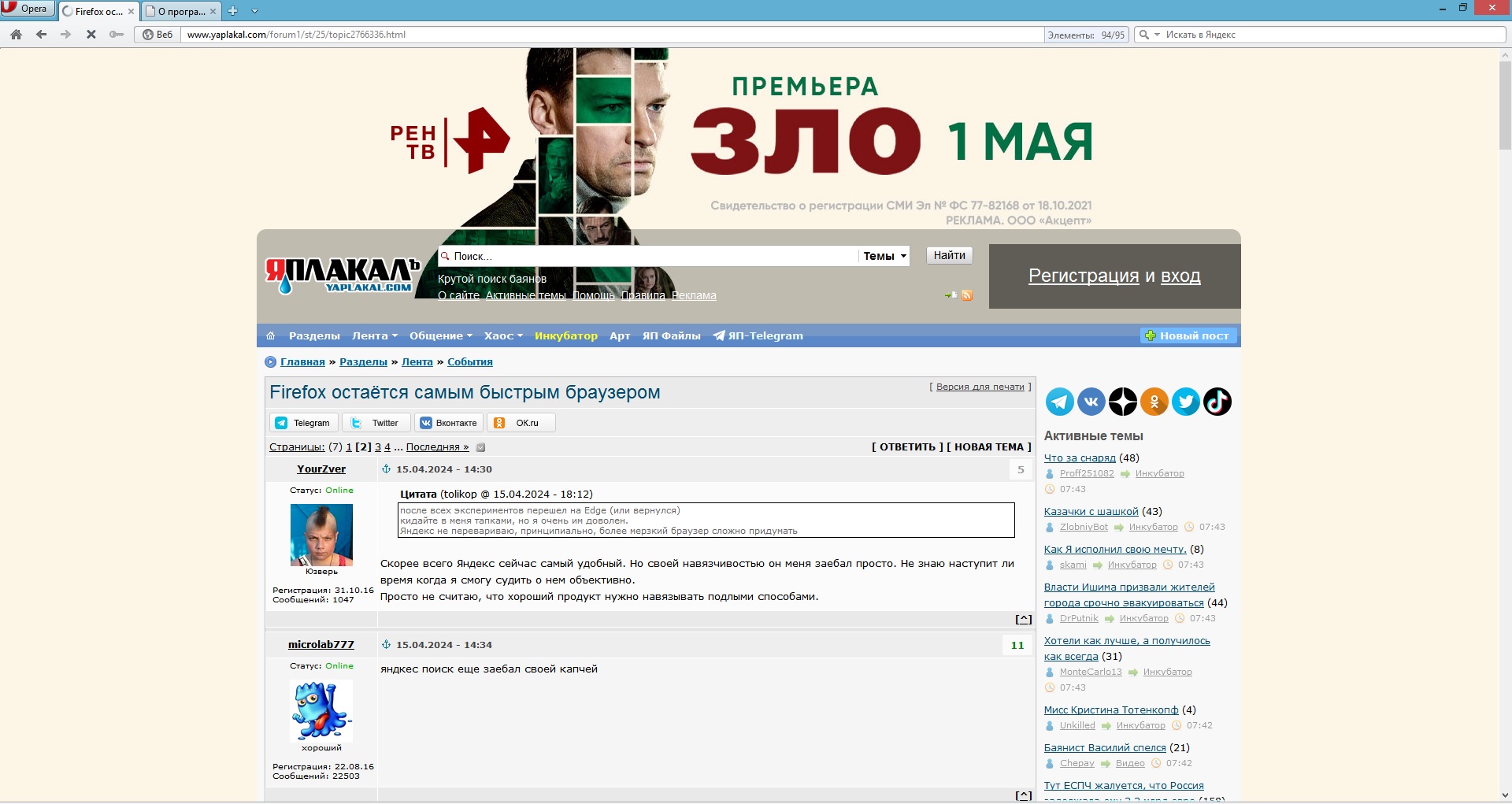Share topic via Twitter button

coord(376,423)
